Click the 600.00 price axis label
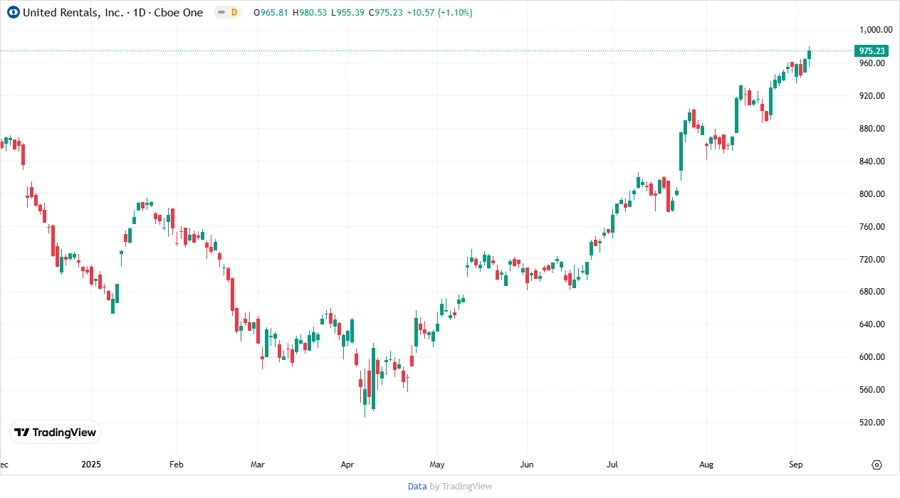 (x=872, y=357)
